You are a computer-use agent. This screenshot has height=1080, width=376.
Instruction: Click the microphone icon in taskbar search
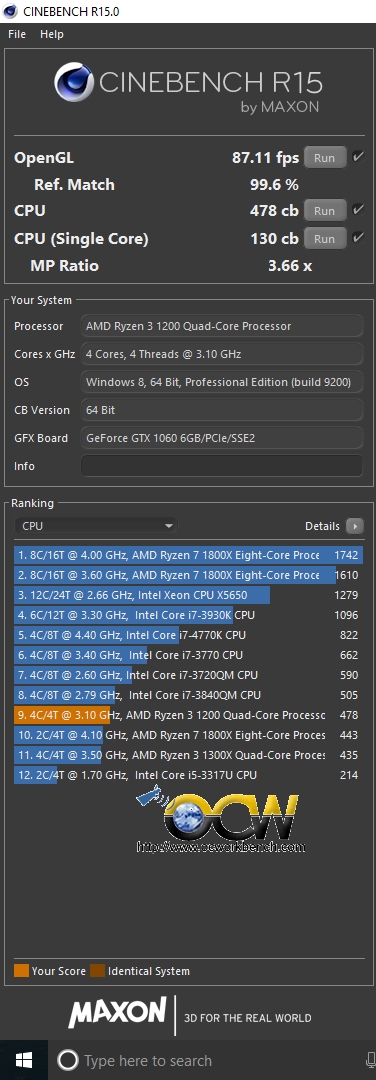(370, 1061)
